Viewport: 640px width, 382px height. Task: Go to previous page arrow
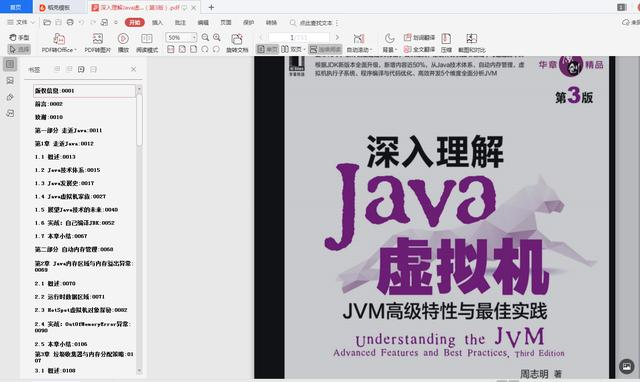[260, 38]
